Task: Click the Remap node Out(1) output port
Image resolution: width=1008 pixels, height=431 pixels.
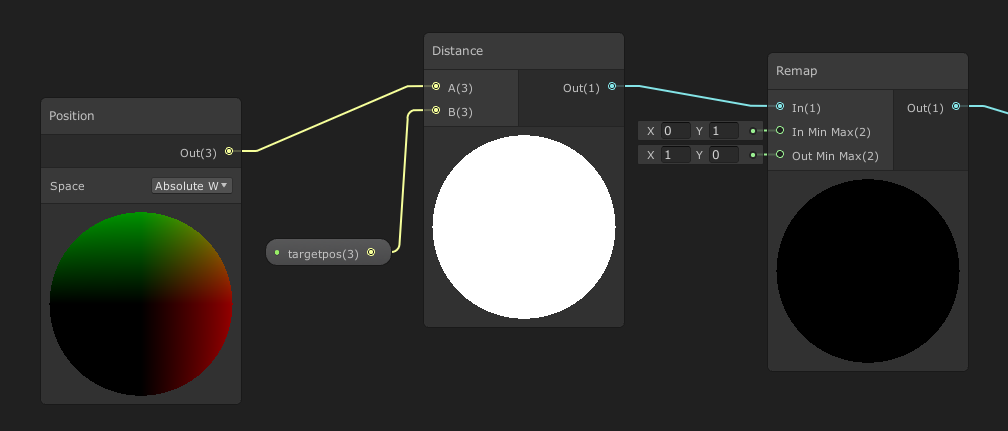Action: click(x=956, y=106)
